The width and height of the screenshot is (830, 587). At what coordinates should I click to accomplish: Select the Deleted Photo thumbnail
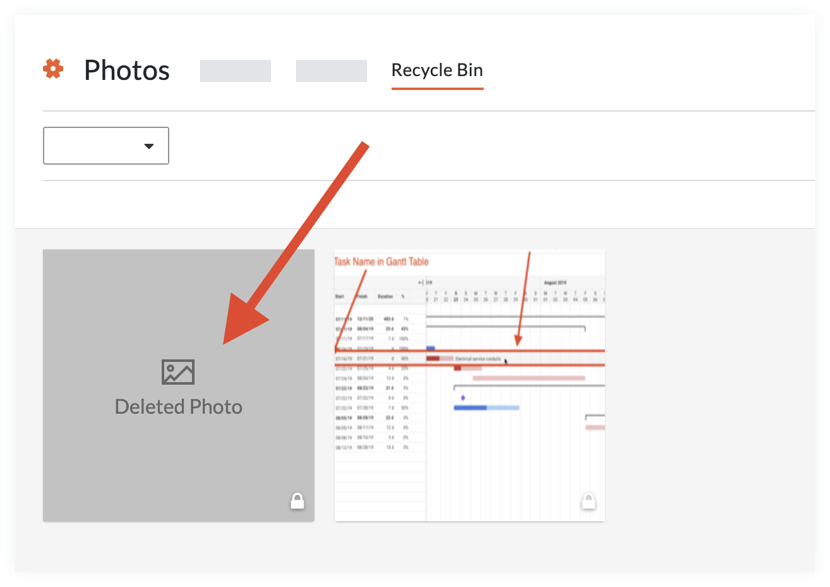178,385
